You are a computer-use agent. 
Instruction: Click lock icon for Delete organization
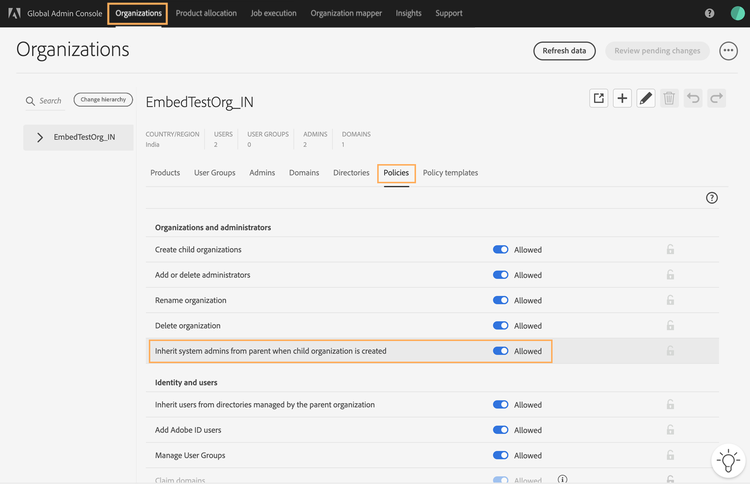(670, 326)
